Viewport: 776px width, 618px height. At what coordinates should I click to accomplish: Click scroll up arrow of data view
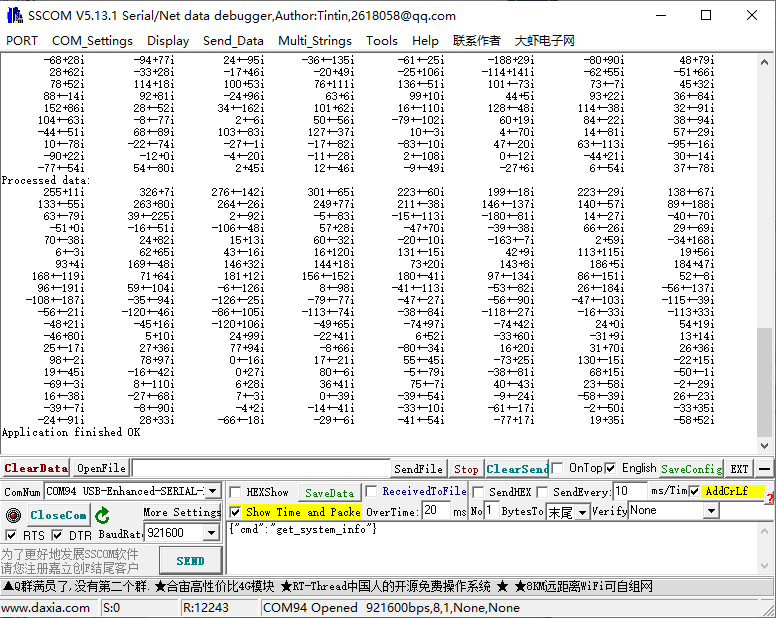pyautogui.click(x=765, y=61)
